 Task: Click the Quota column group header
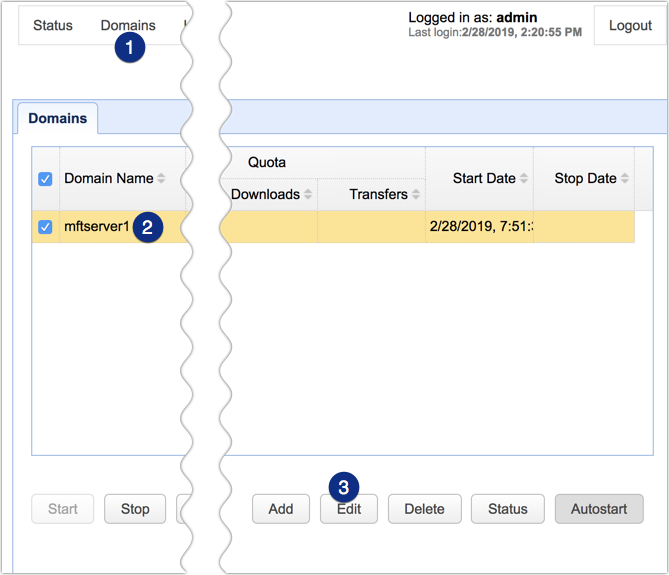(x=267, y=162)
